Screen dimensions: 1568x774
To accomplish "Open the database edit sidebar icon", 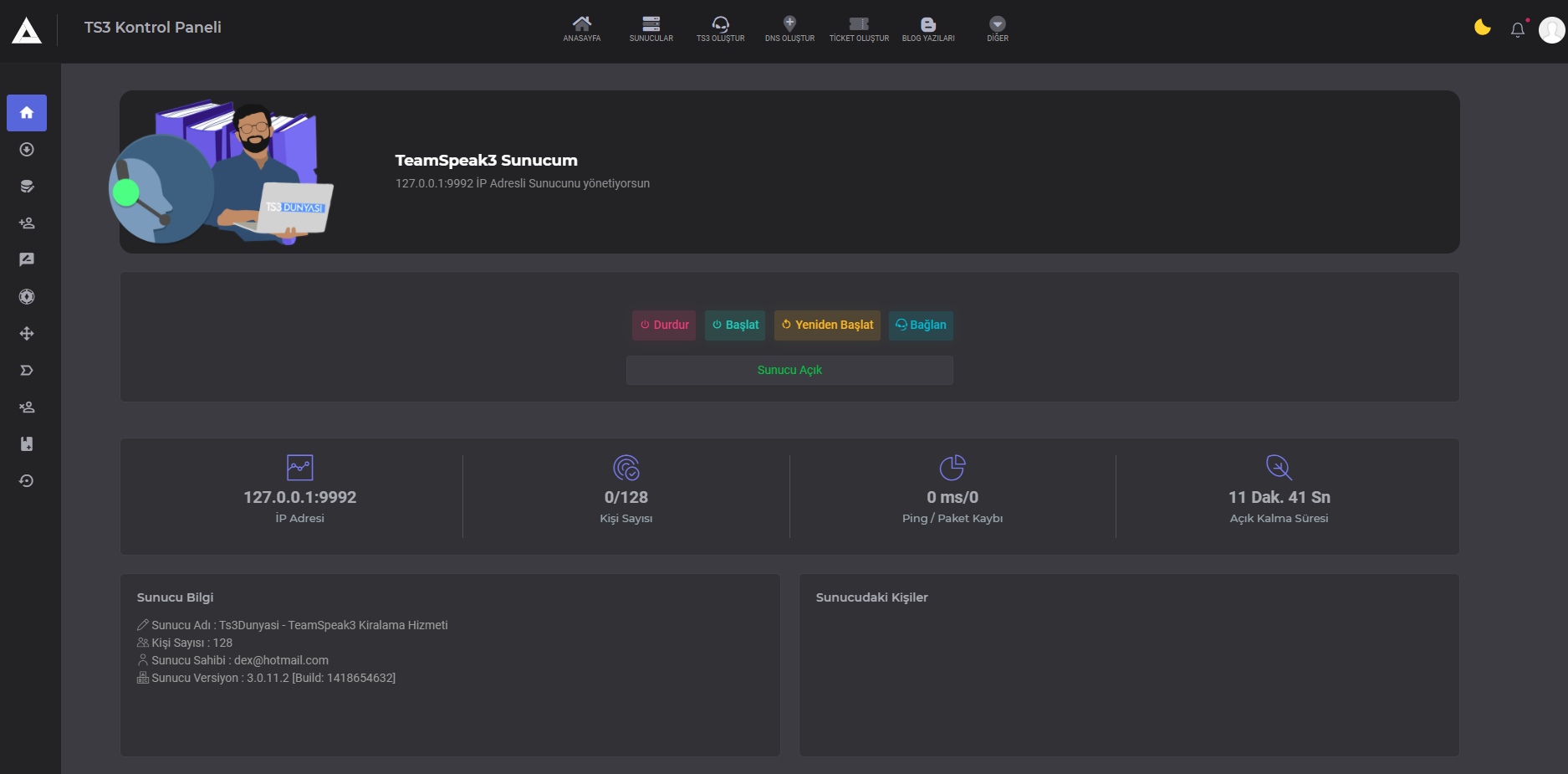I will [x=27, y=187].
